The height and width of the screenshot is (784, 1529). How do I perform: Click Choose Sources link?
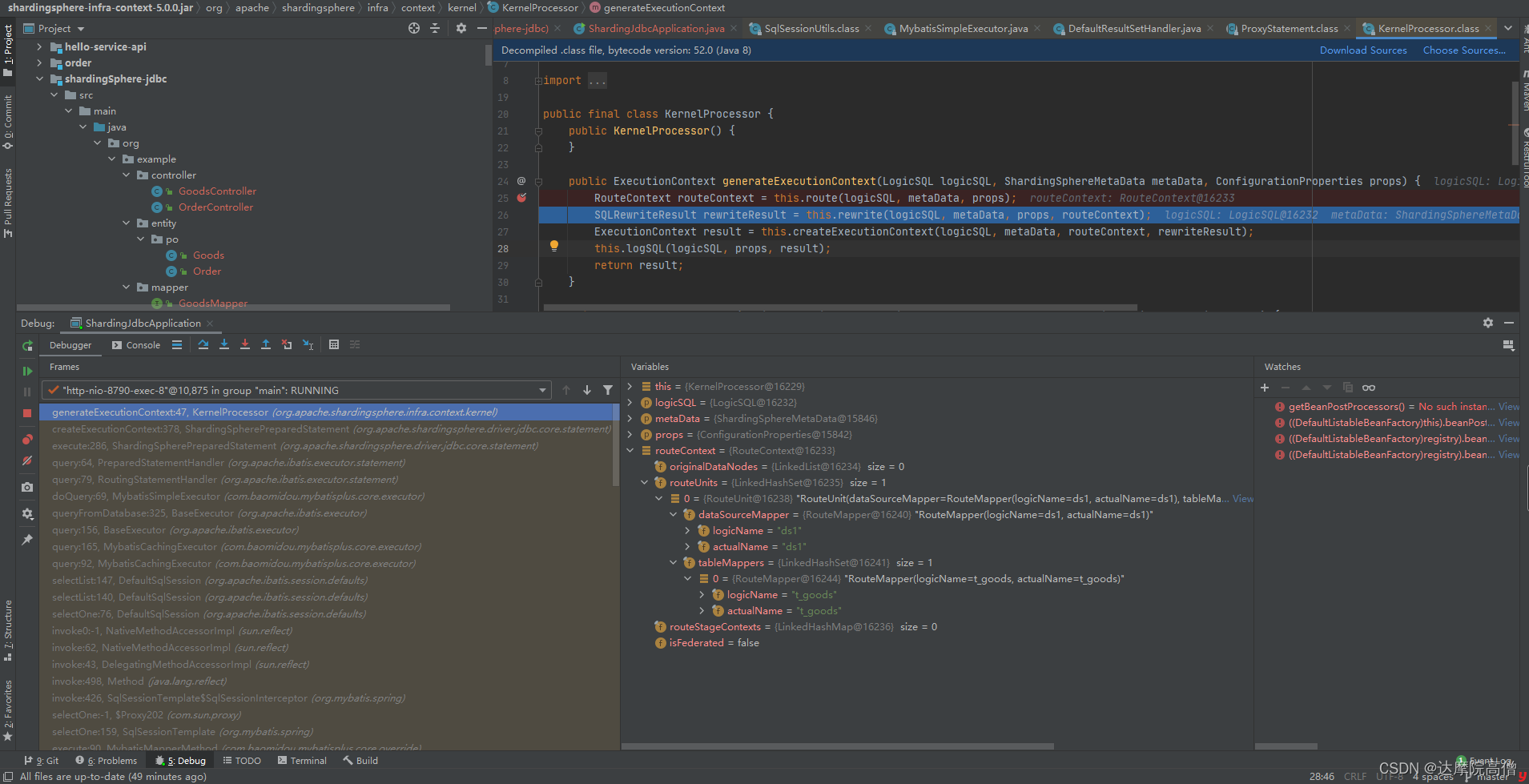pyautogui.click(x=1464, y=50)
